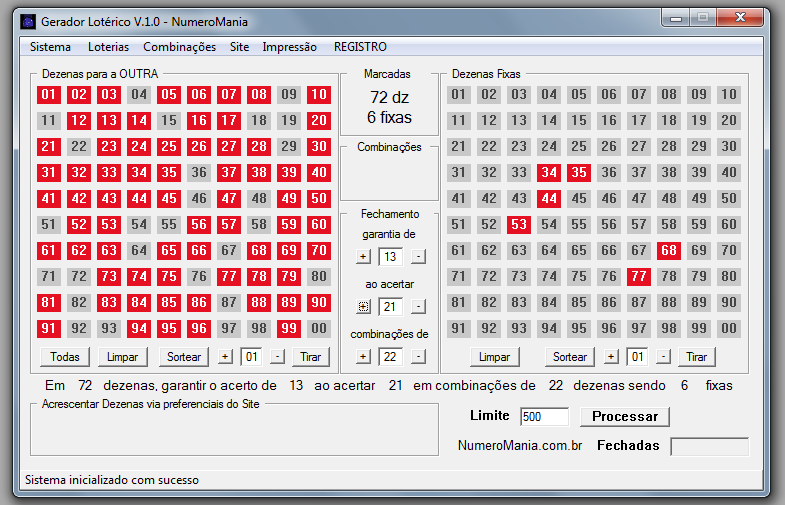Viewport: 785px width, 505px height.
Task: Click Sortear under Dezenas Fixas
Action: click(x=570, y=357)
